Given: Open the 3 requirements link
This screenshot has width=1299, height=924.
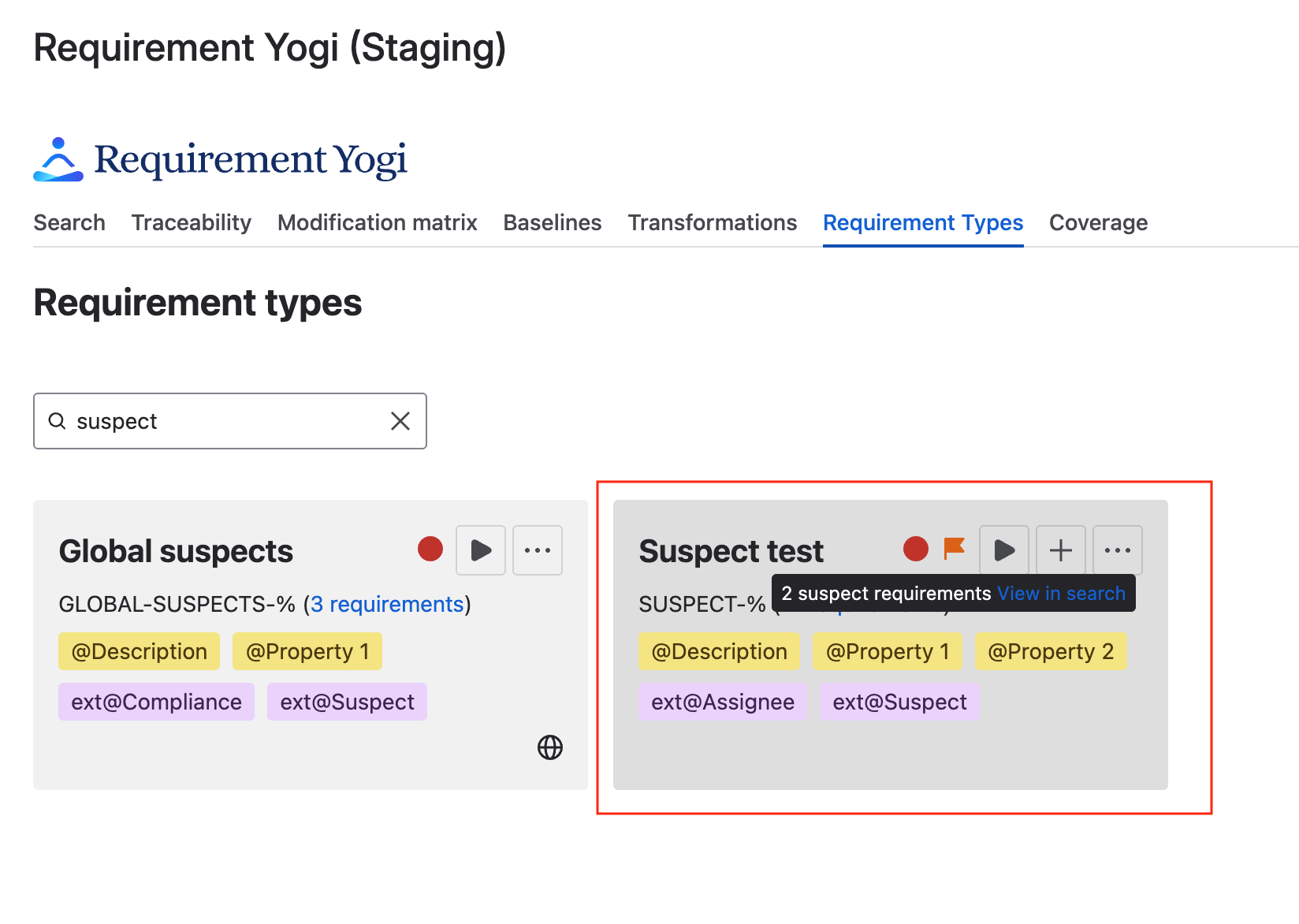Looking at the screenshot, I should (x=387, y=605).
